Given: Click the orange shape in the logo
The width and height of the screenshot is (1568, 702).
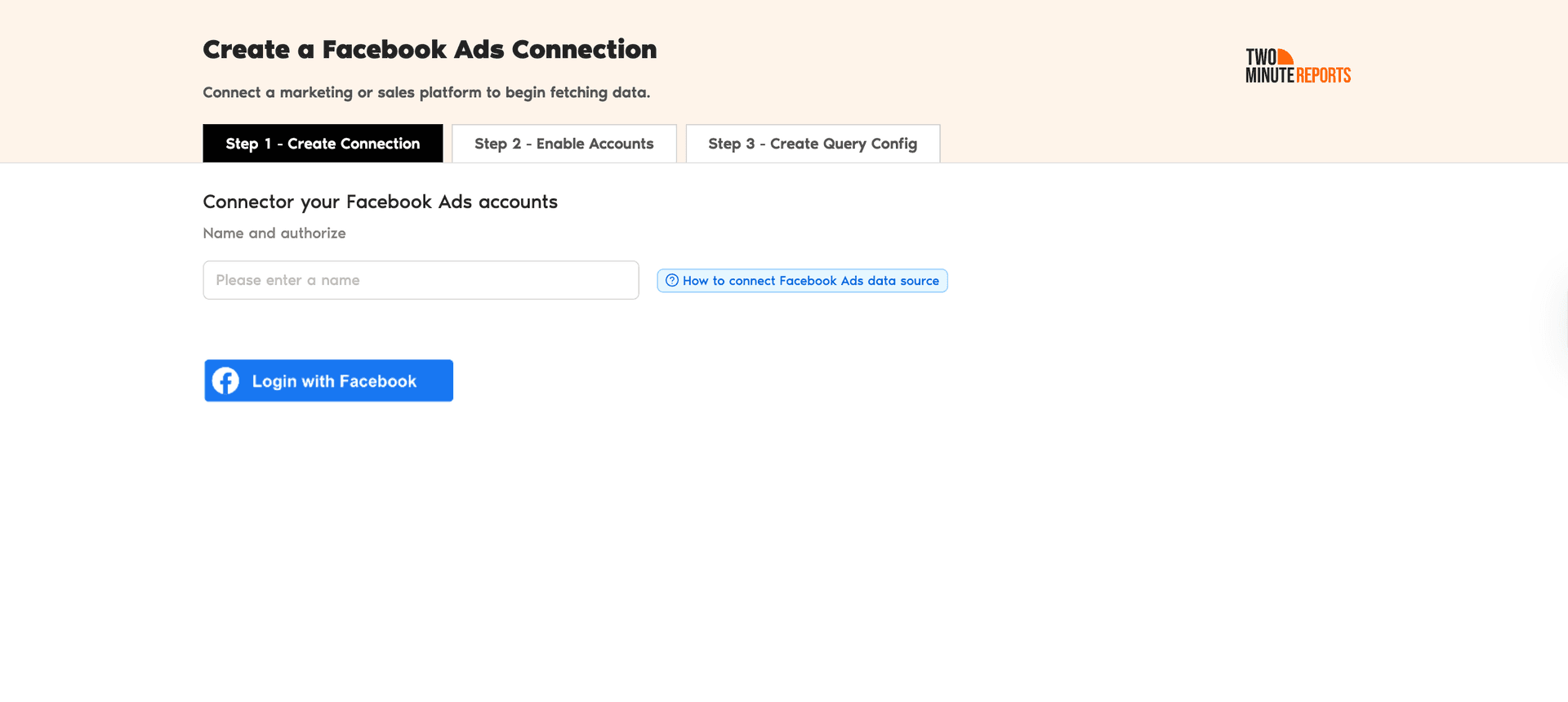Looking at the screenshot, I should pos(1285,57).
